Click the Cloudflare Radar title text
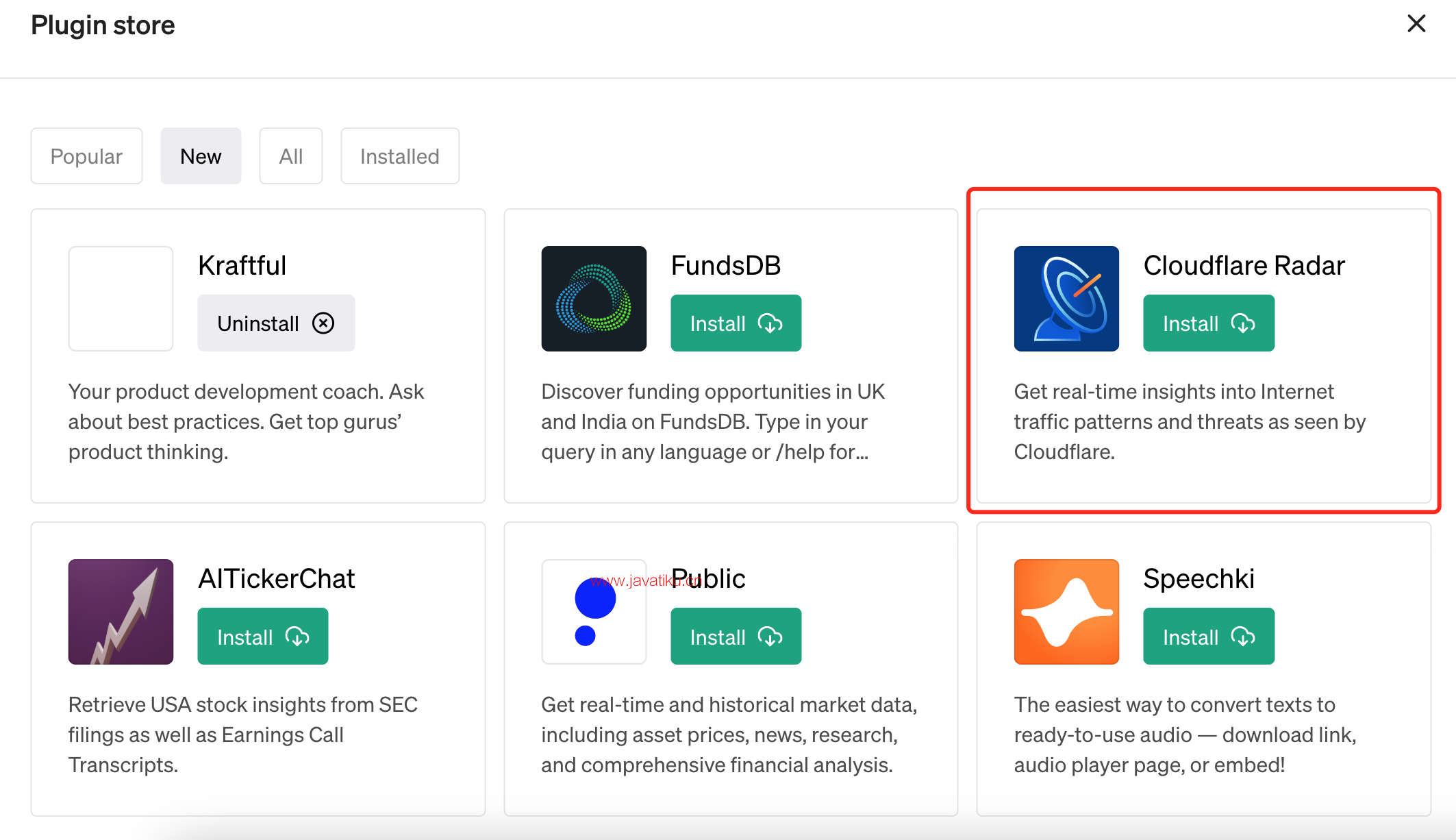 coord(1244,266)
